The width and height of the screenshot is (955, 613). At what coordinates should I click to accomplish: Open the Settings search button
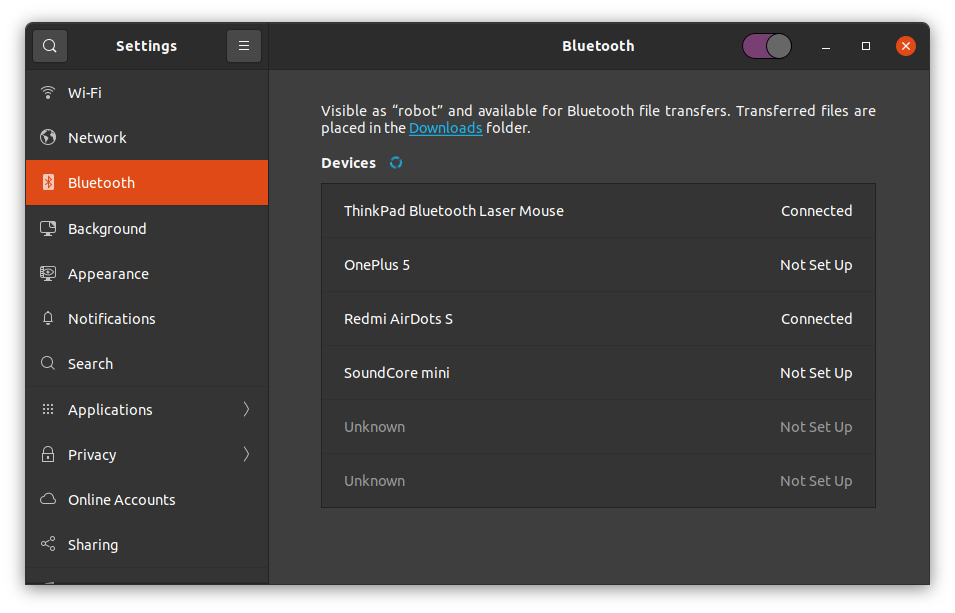click(x=50, y=46)
